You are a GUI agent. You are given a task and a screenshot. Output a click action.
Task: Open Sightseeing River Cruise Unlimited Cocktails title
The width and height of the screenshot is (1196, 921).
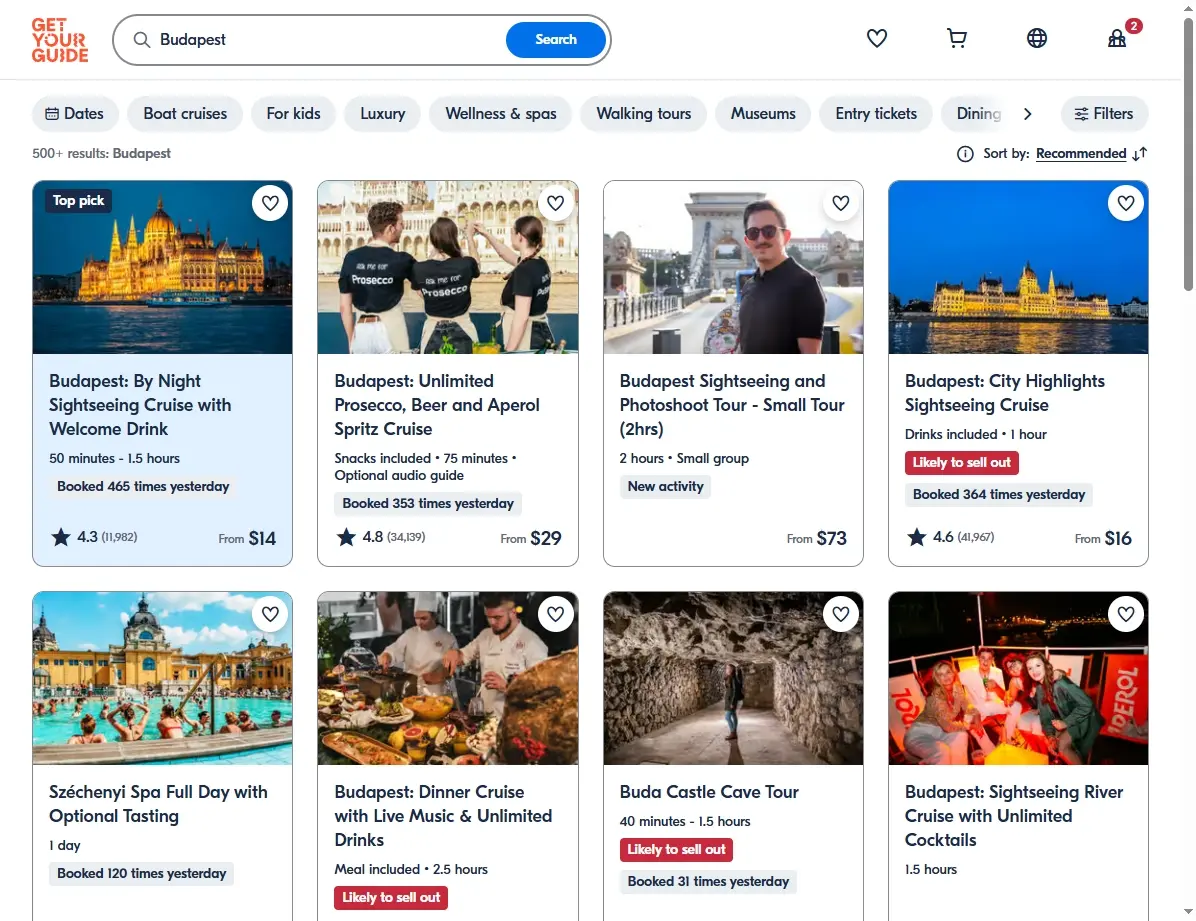(1014, 816)
